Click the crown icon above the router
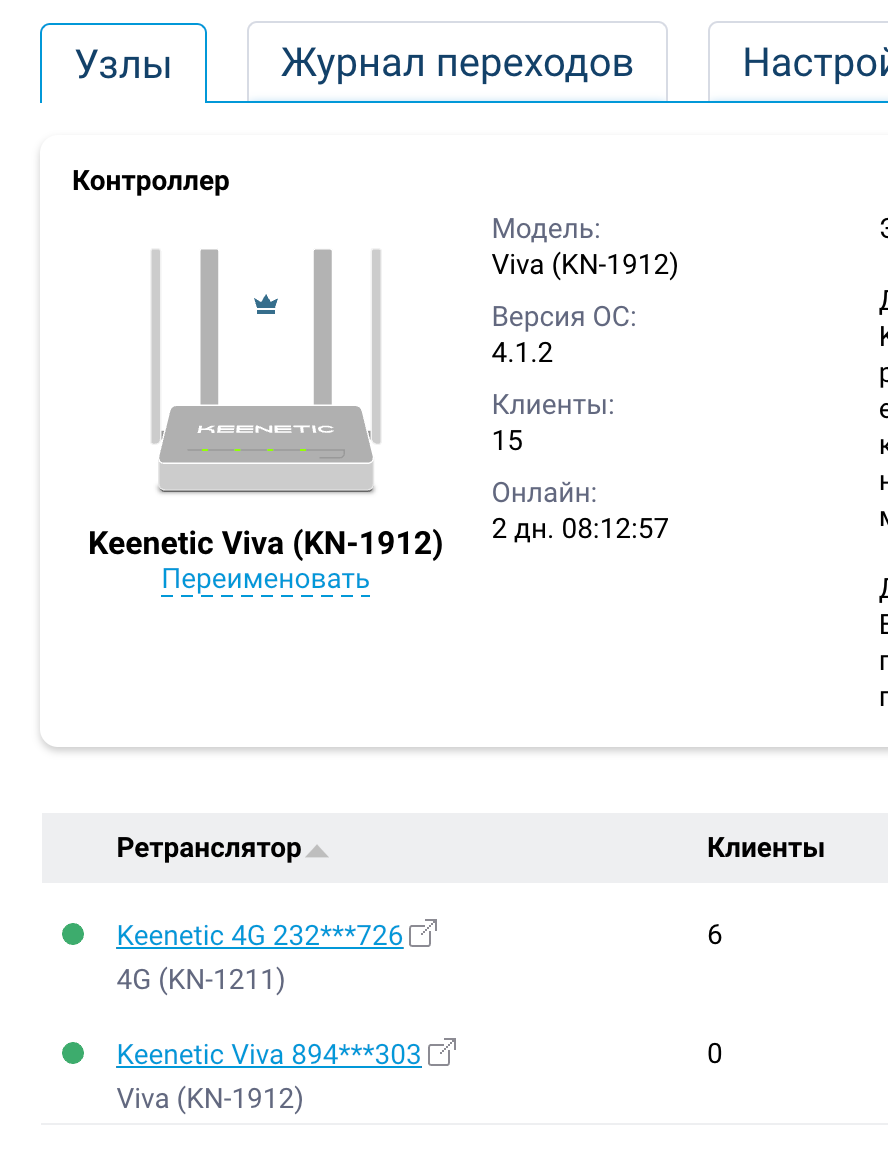The width and height of the screenshot is (888, 1154). 266,304
